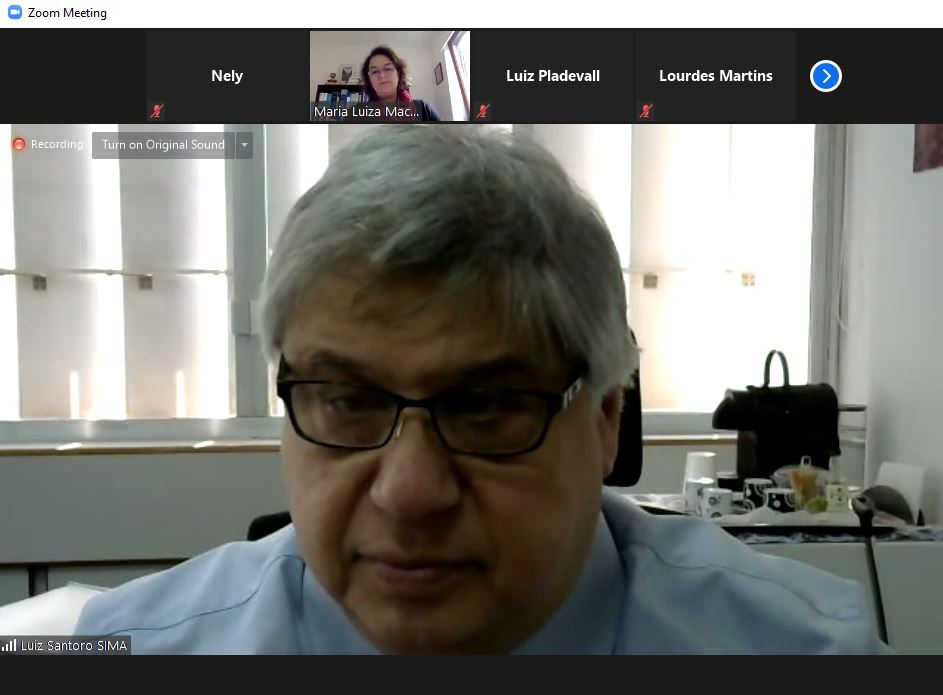Image resolution: width=943 pixels, height=695 pixels.
Task: Click the Recording status text
Action: click(x=57, y=145)
